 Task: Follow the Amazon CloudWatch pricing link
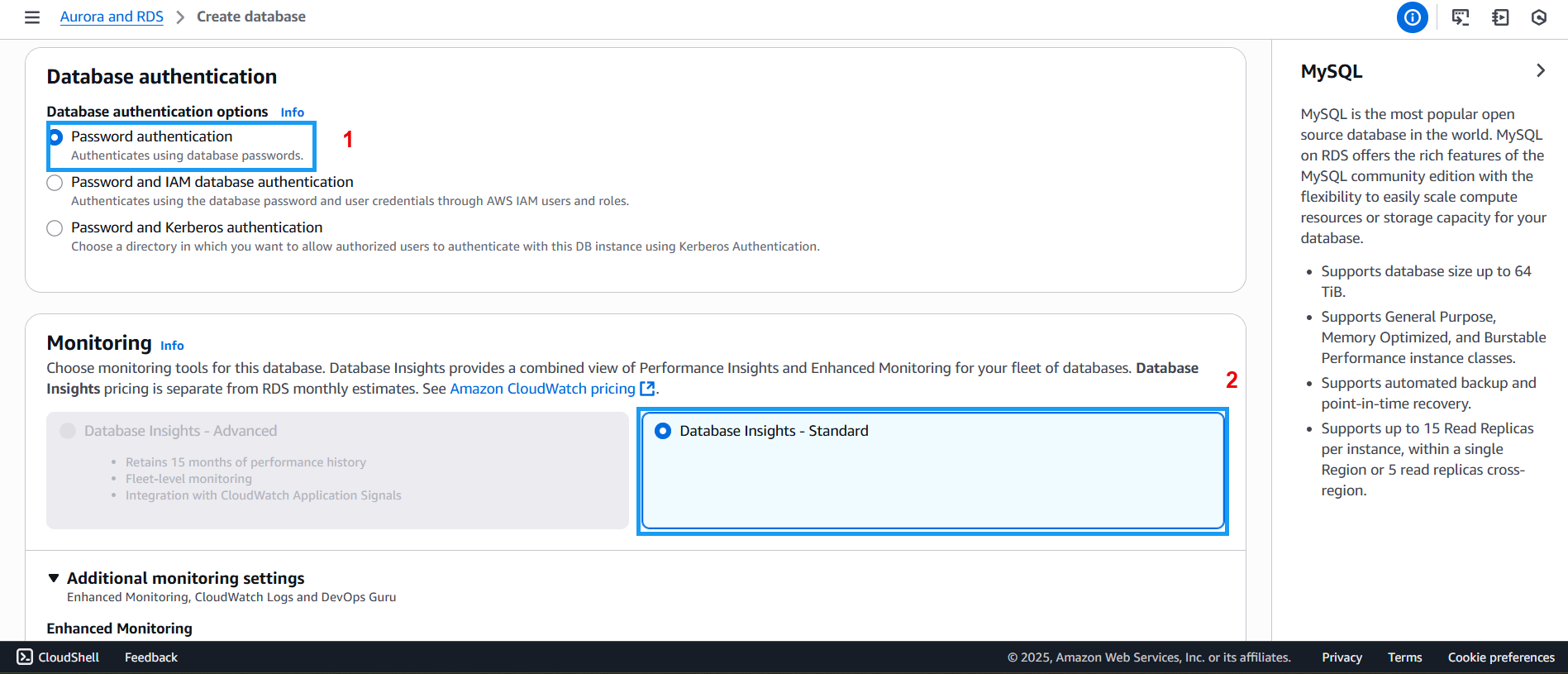[542, 389]
